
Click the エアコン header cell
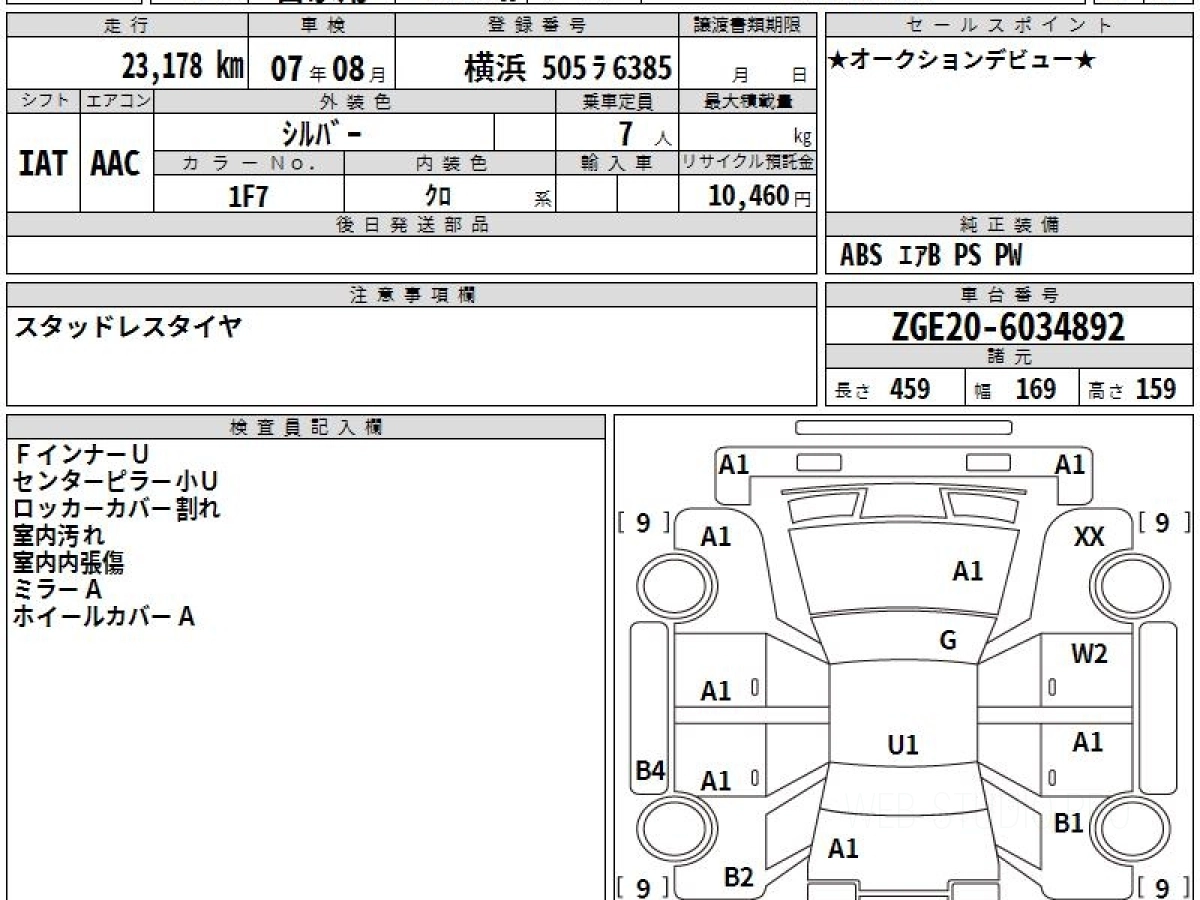tap(117, 101)
